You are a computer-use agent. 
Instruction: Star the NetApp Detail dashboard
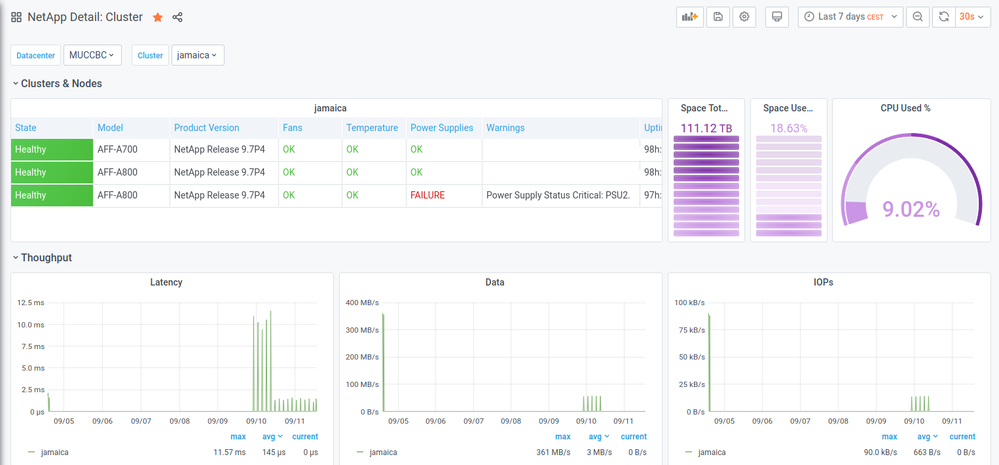point(158,17)
